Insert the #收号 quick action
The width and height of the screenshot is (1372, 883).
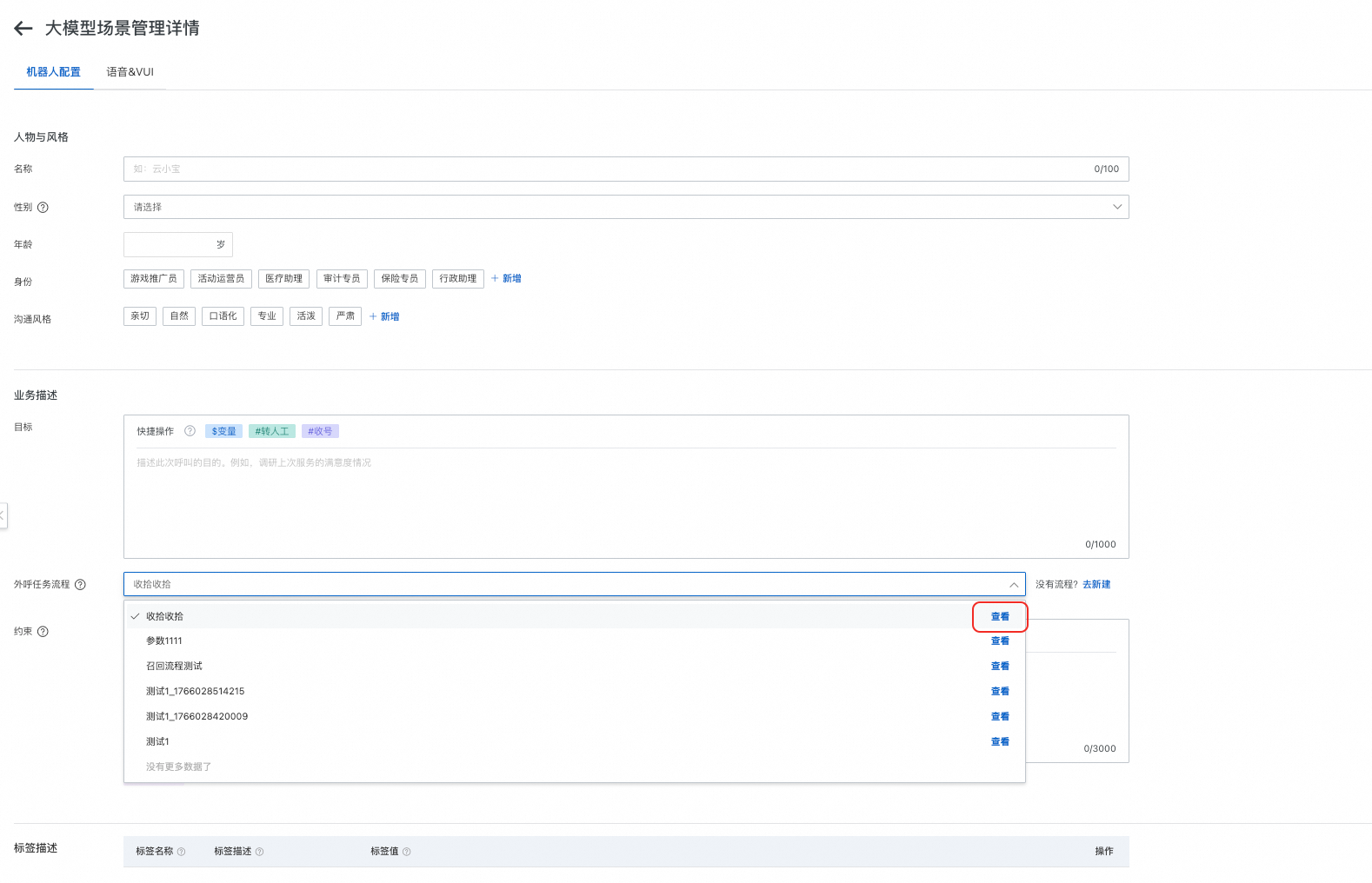(x=320, y=431)
